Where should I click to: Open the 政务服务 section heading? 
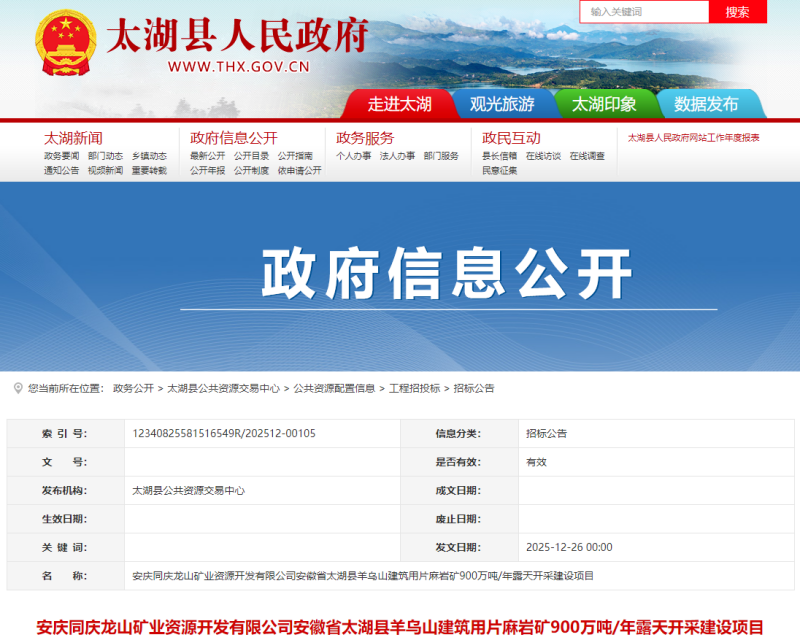[365, 138]
